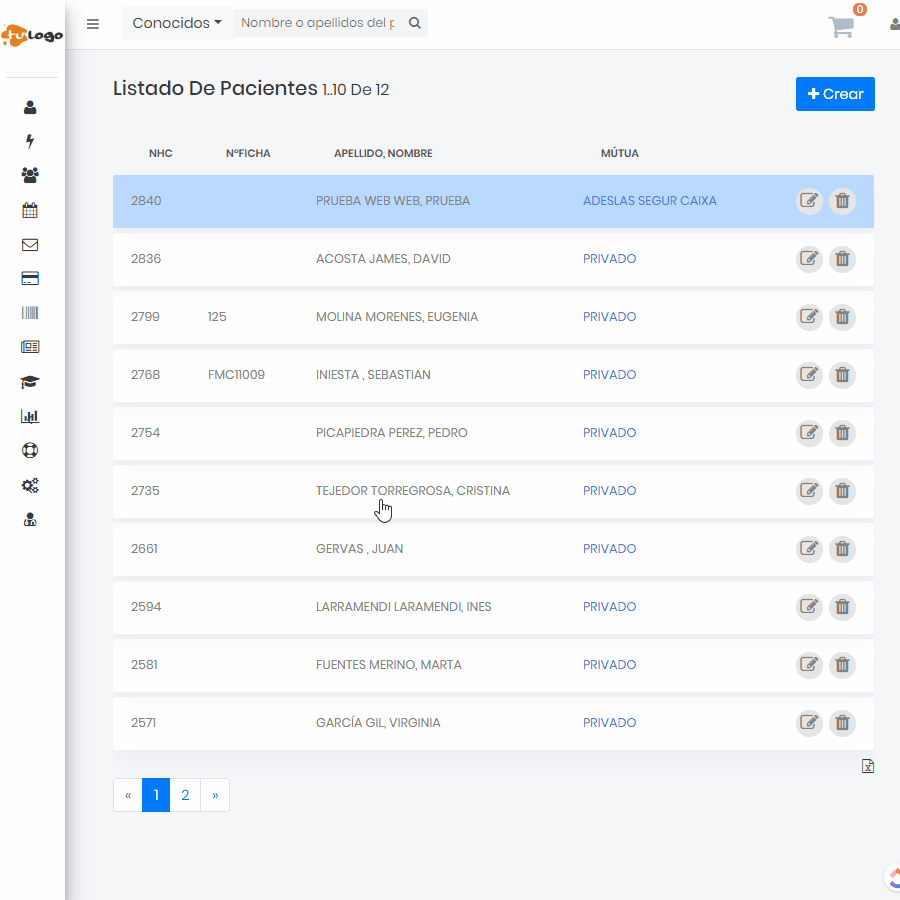Screen dimensions: 900x900
Task: Go to page 2 of patient list
Action: click(185, 796)
